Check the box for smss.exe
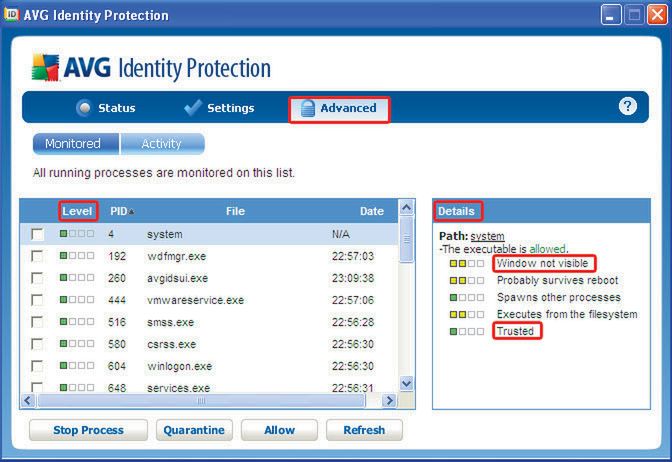The image size is (672, 462). [37, 322]
